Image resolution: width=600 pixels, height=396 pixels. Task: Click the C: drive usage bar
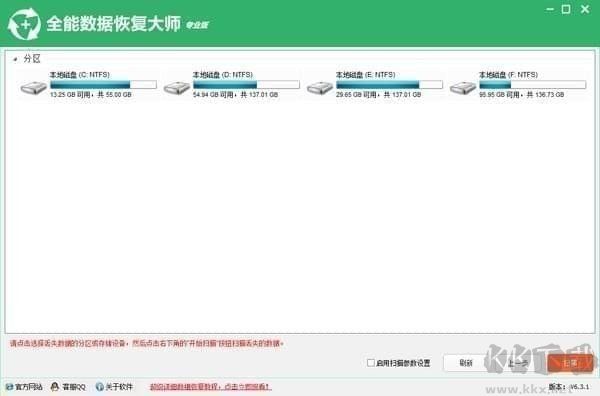103,84
